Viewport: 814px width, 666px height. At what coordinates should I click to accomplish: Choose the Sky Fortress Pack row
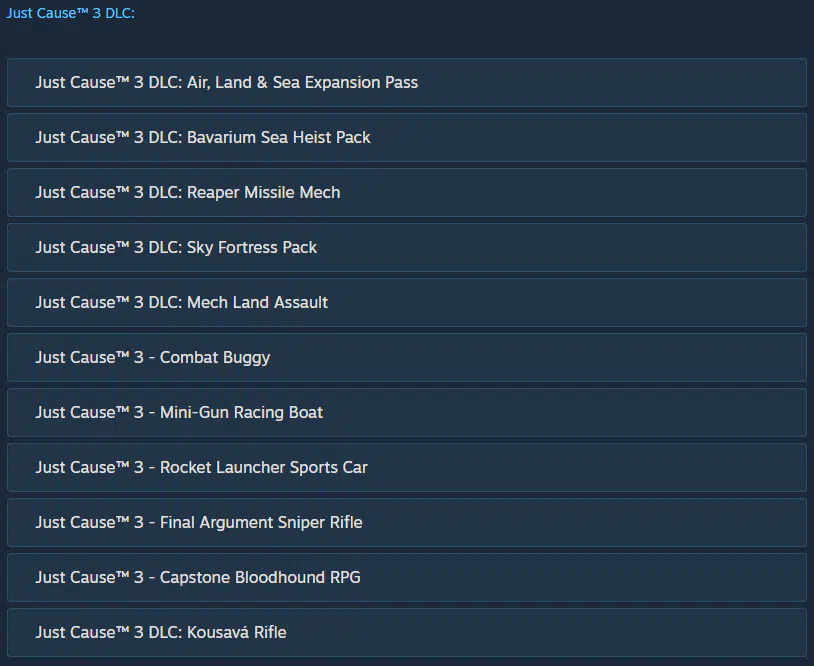tap(176, 247)
